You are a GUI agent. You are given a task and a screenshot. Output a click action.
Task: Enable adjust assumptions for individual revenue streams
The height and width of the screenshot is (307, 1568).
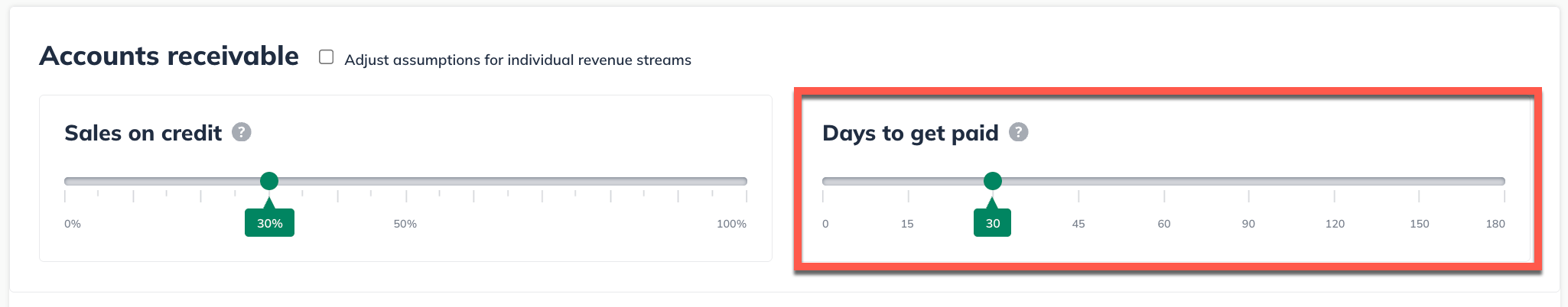(327, 57)
